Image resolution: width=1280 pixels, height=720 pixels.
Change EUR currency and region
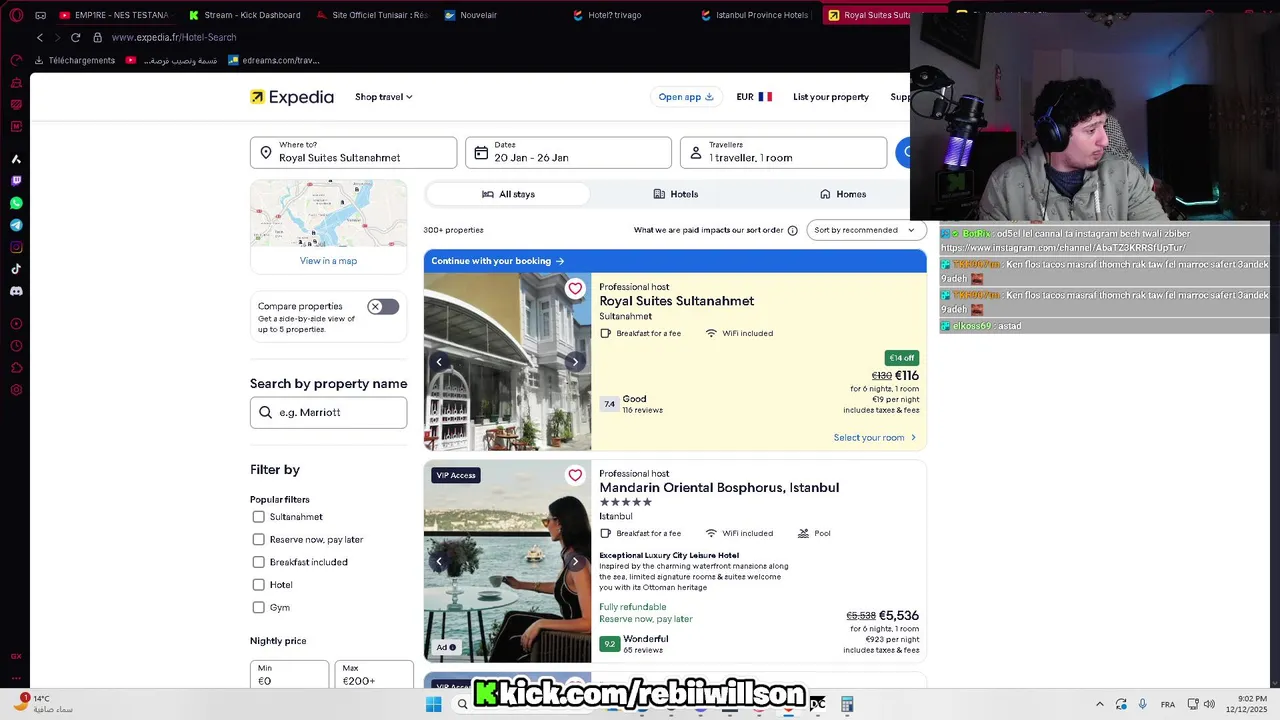754,97
